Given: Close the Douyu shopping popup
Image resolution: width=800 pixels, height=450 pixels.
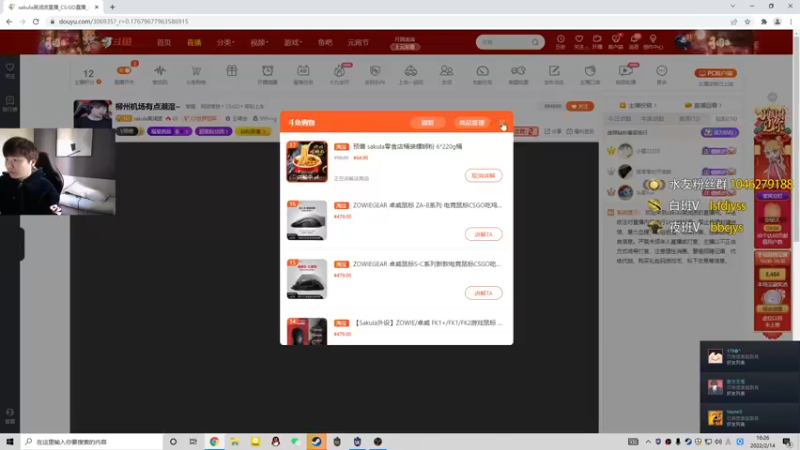Looking at the screenshot, I should [502, 122].
